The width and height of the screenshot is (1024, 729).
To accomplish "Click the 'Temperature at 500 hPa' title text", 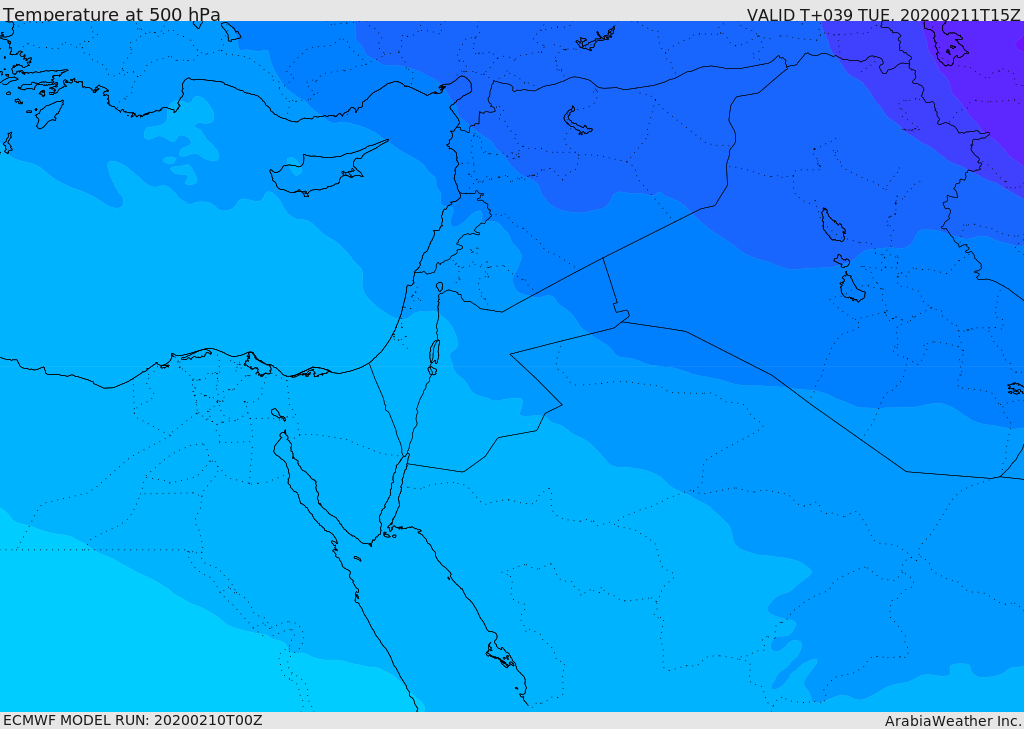I will point(112,14).
